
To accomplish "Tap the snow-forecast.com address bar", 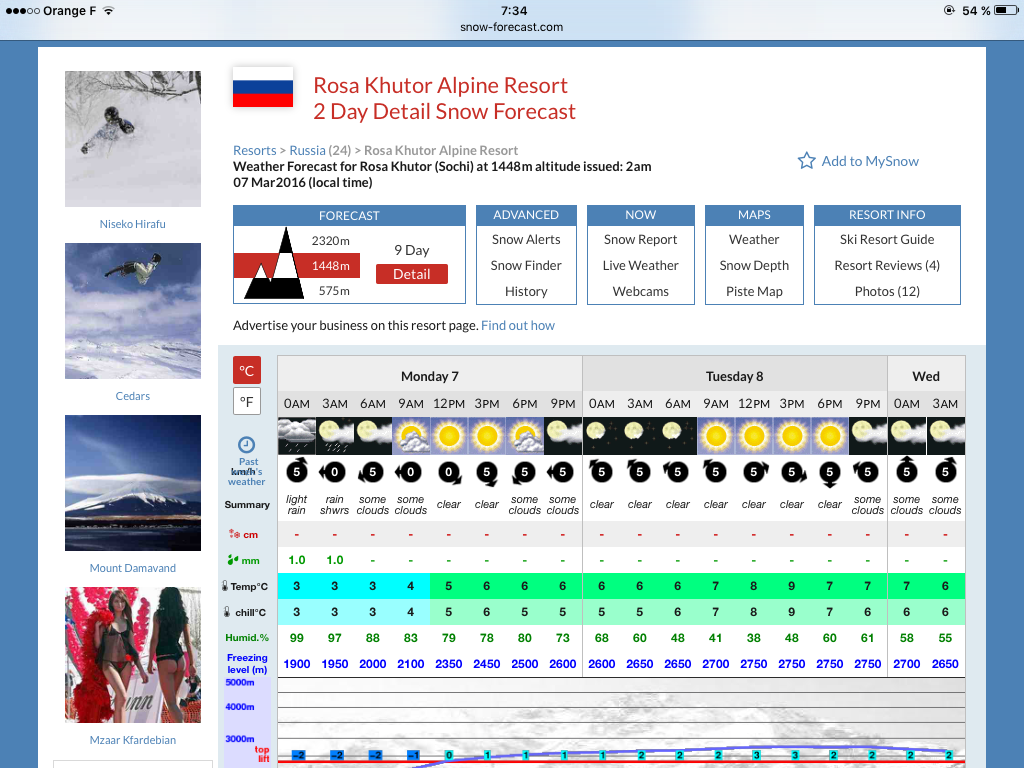I will point(511,27).
